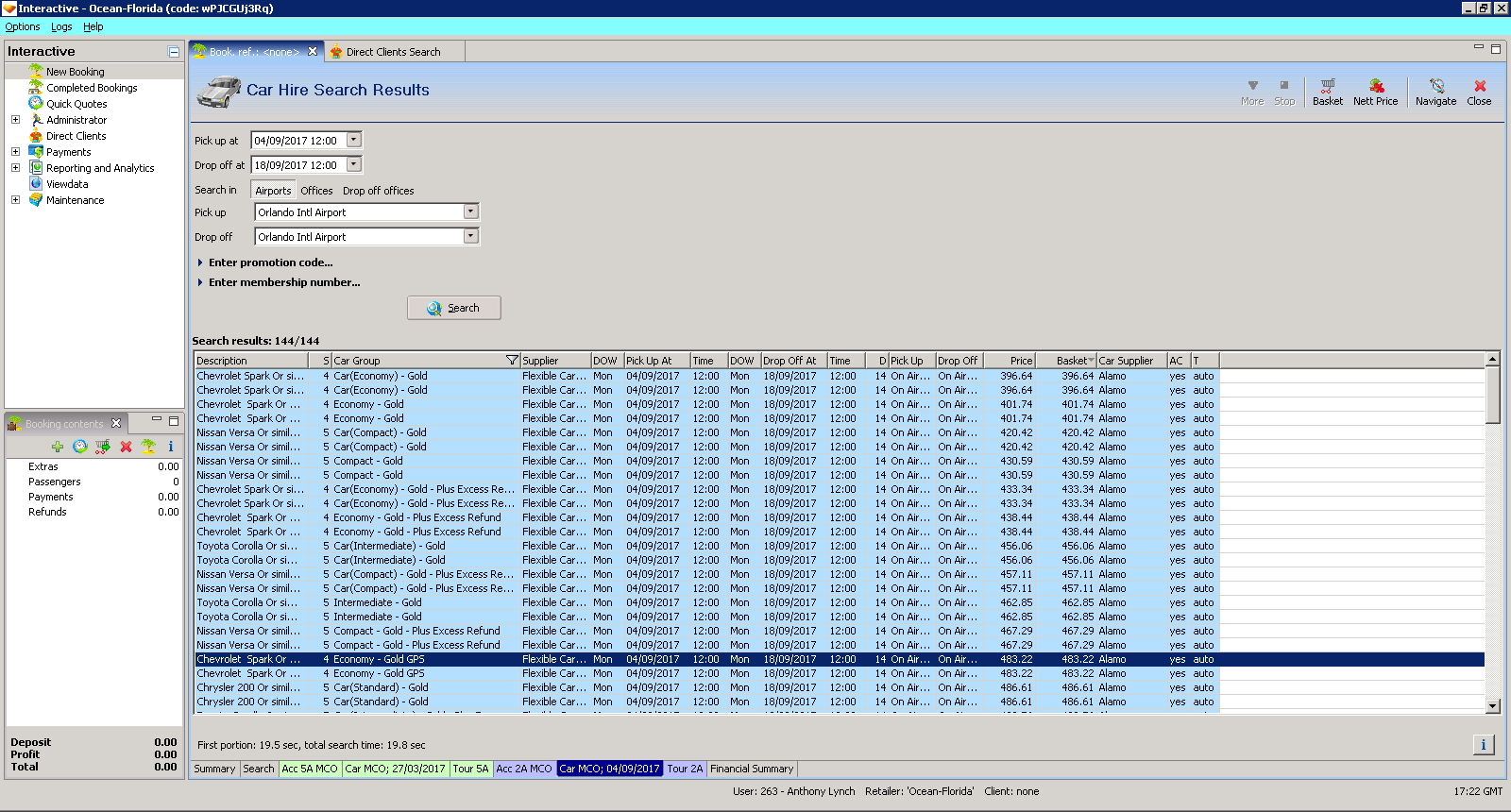This screenshot has width=1511, height=812.
Task: Click the clock refresh icon in Booking contents
Action: [x=80, y=447]
